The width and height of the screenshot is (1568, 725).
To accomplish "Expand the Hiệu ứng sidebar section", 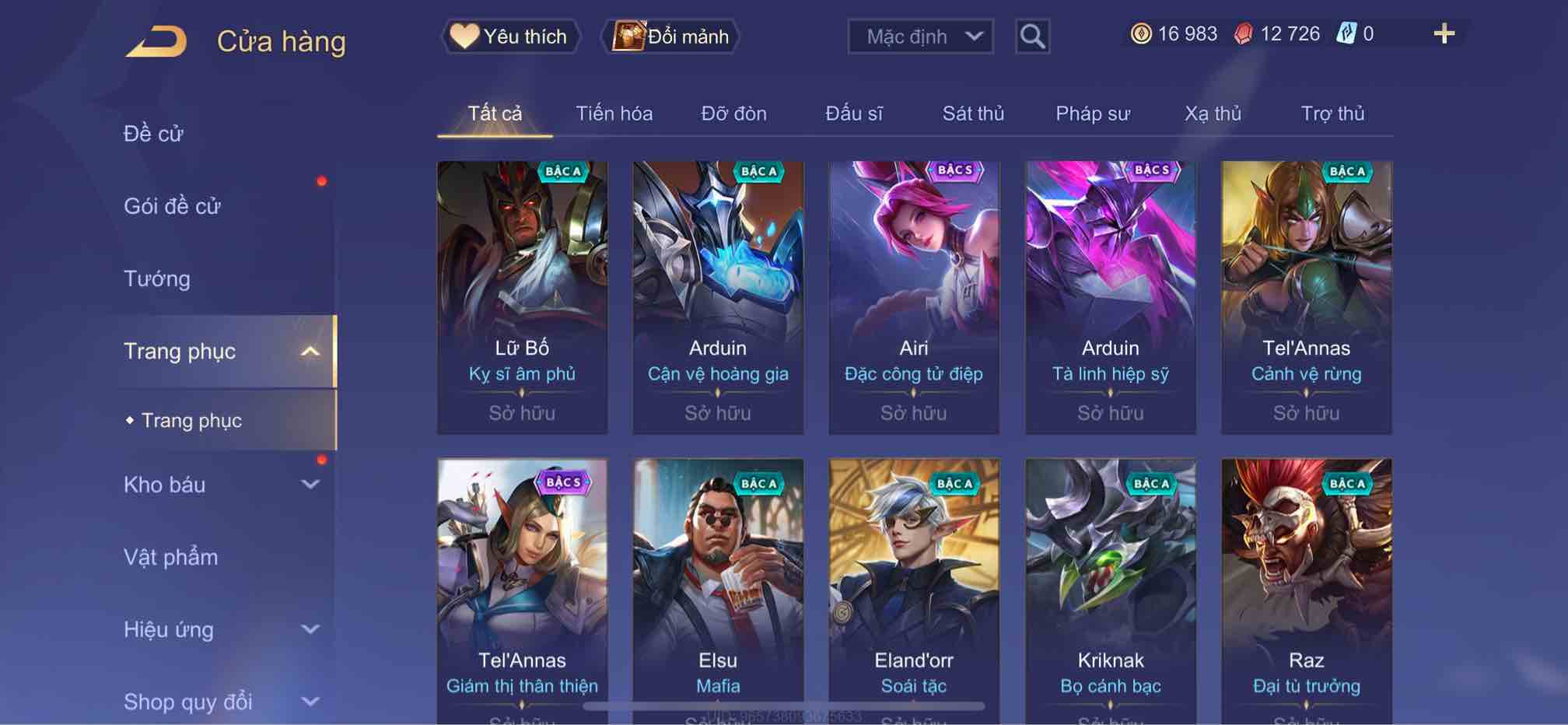I will [x=310, y=629].
